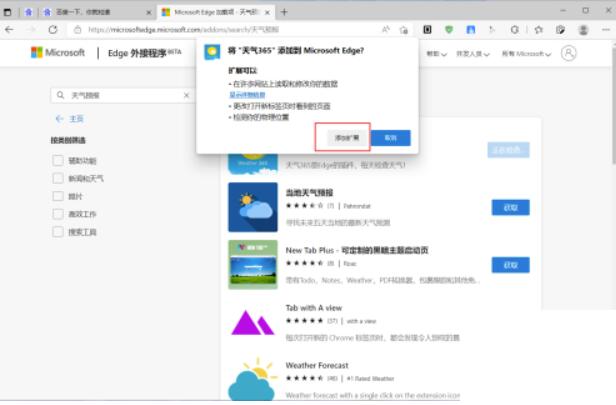Click the lock icon in address bar
Image resolution: width=616 pixels, height=405 pixels.
pyautogui.click(x=78, y=29)
